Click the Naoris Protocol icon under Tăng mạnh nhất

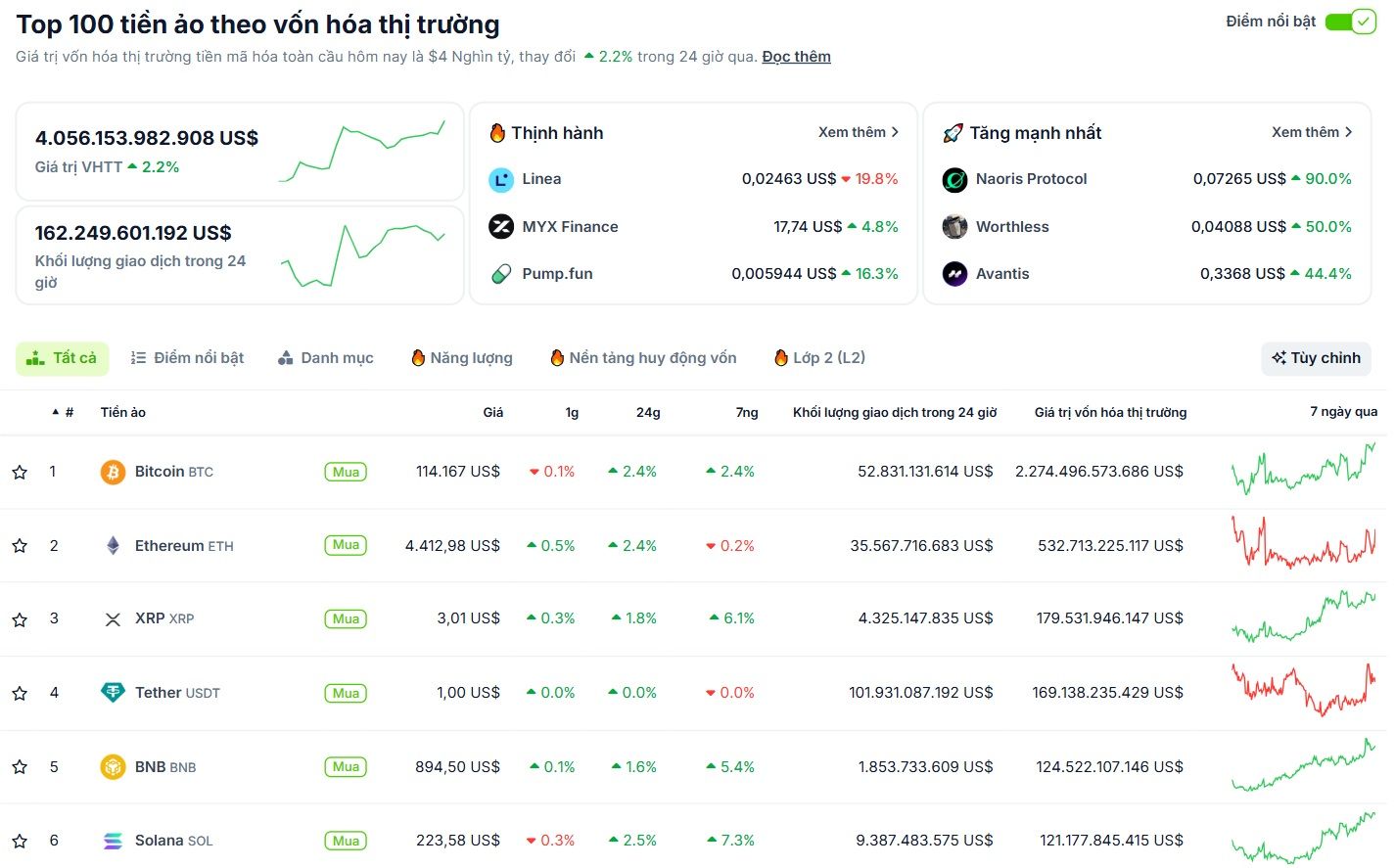[x=954, y=179]
